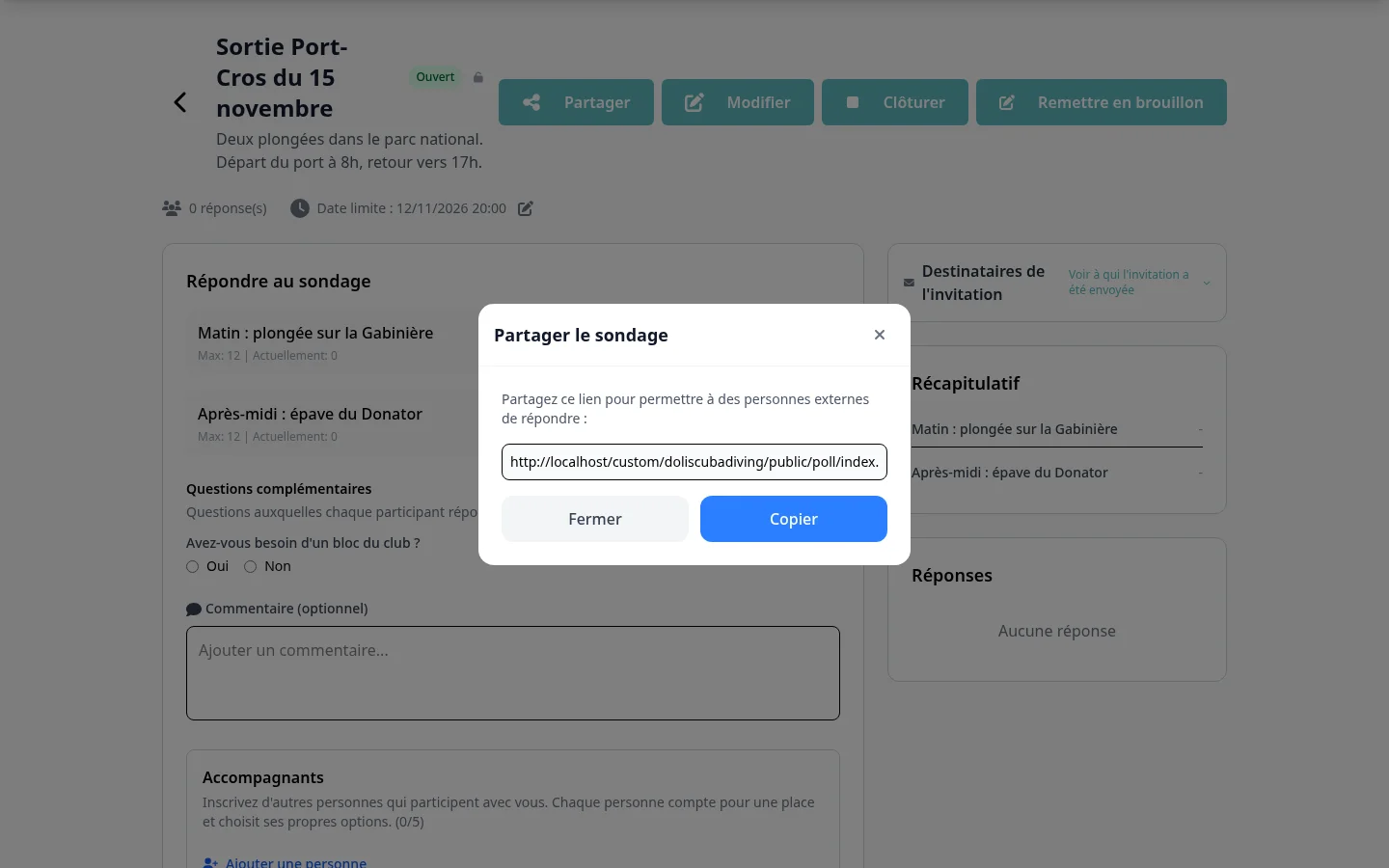Image resolution: width=1389 pixels, height=868 pixels.
Task: Click the clock icon next to Date limite
Action: click(x=300, y=208)
